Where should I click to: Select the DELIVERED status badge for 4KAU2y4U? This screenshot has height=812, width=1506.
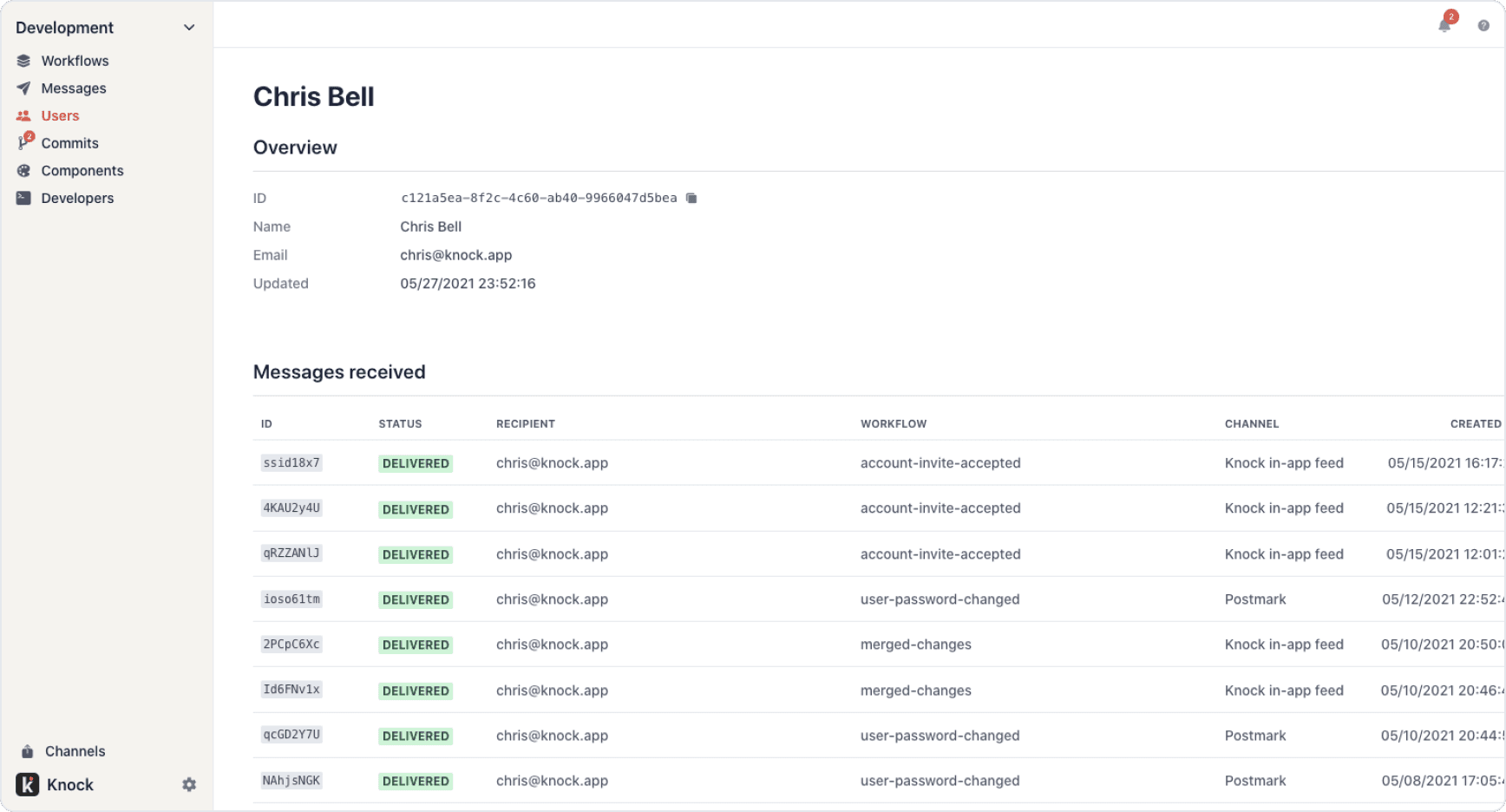pos(416,509)
